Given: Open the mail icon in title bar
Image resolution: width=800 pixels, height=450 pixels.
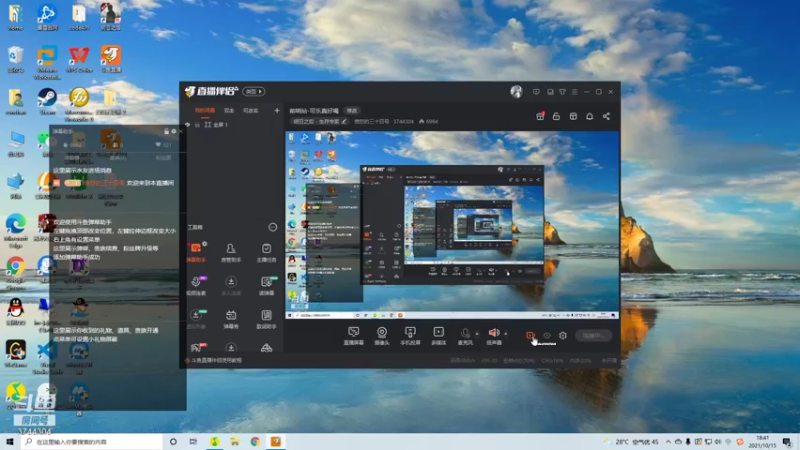Looking at the screenshot, I should pyautogui.click(x=550, y=92).
